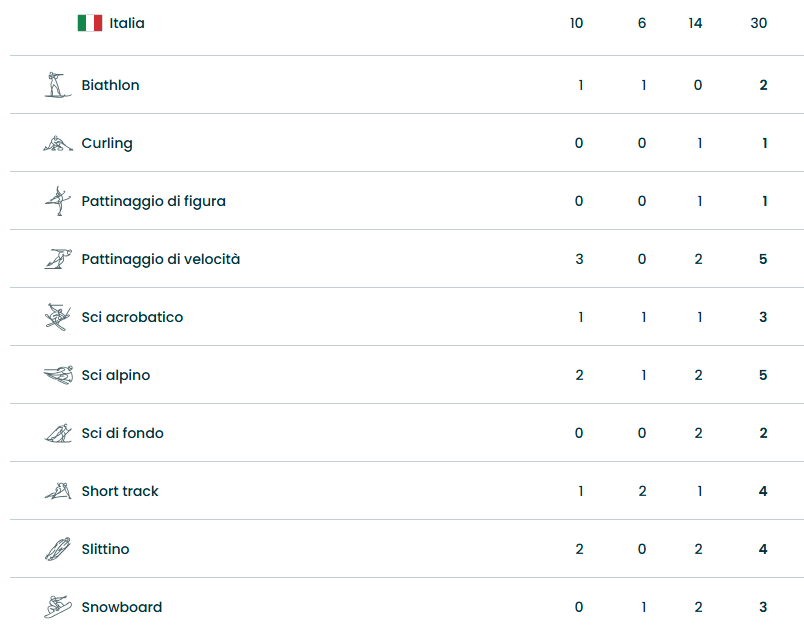Click the Slittino row total of 4
Image resolution: width=804 pixels, height=631 pixels.
(x=763, y=549)
